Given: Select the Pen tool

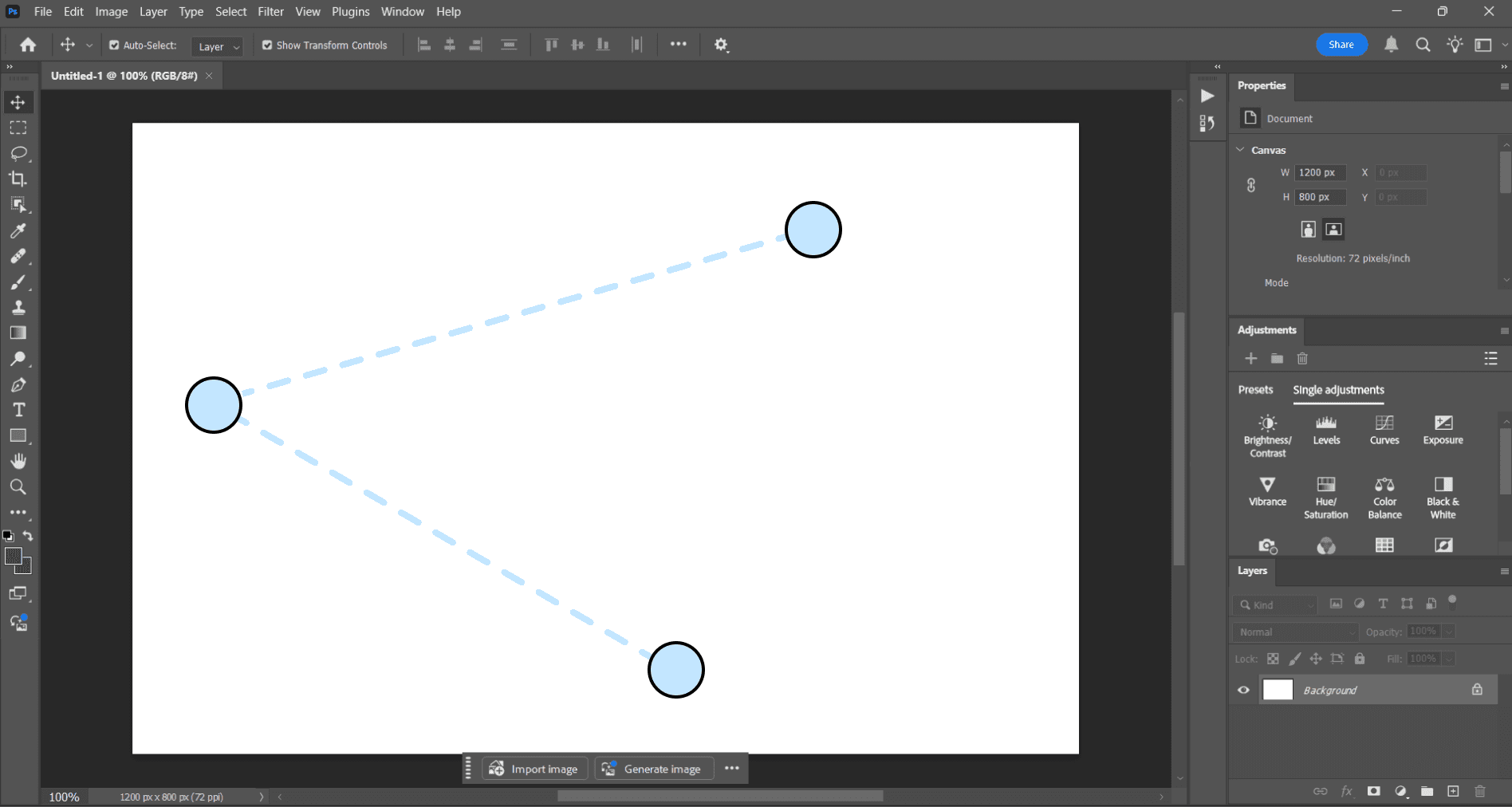Looking at the screenshot, I should click(x=18, y=384).
